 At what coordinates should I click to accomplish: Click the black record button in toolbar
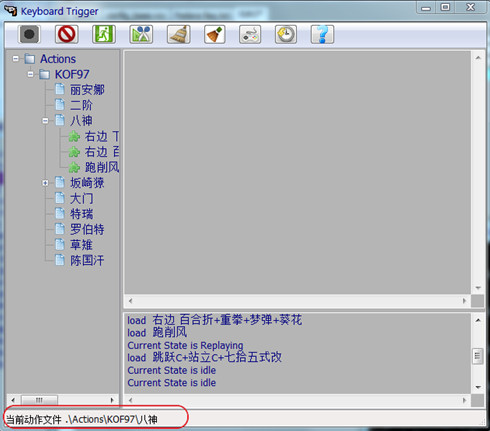point(29,34)
